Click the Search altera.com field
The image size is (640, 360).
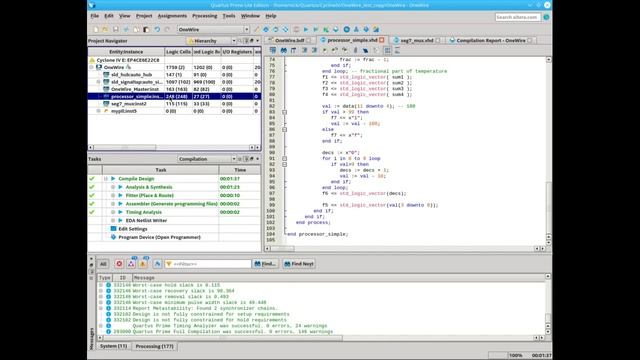(518, 17)
